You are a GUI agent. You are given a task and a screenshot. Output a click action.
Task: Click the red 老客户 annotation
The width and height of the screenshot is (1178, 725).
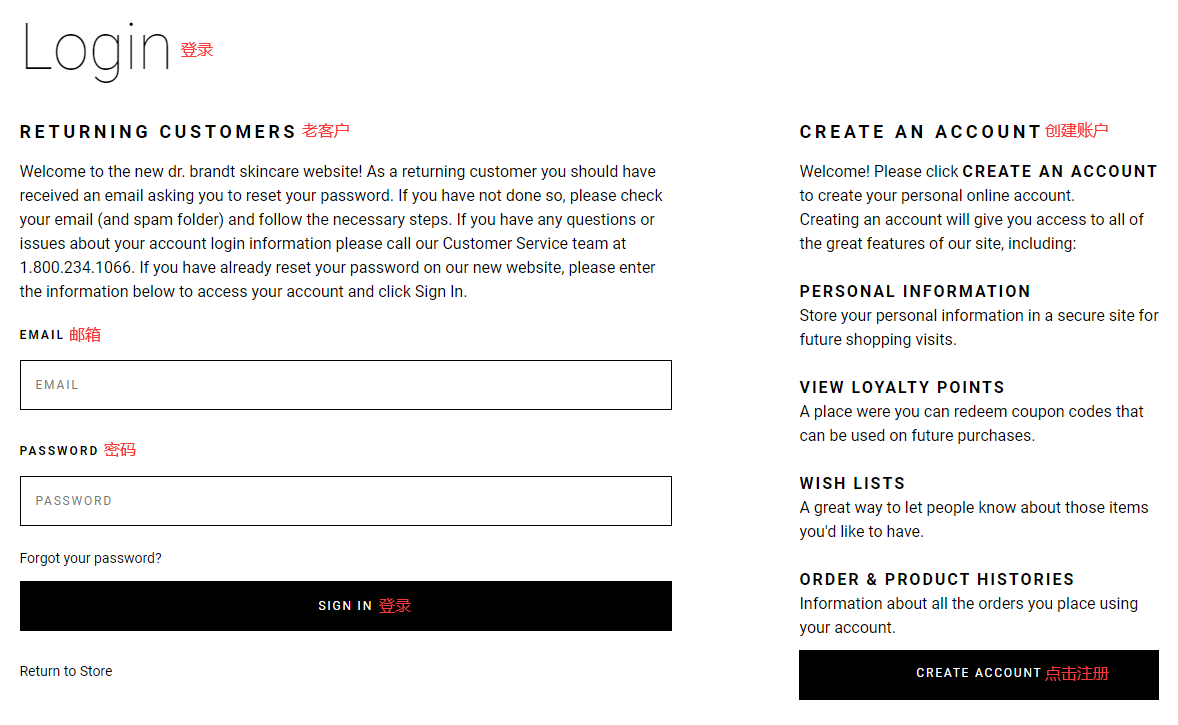pos(326,131)
